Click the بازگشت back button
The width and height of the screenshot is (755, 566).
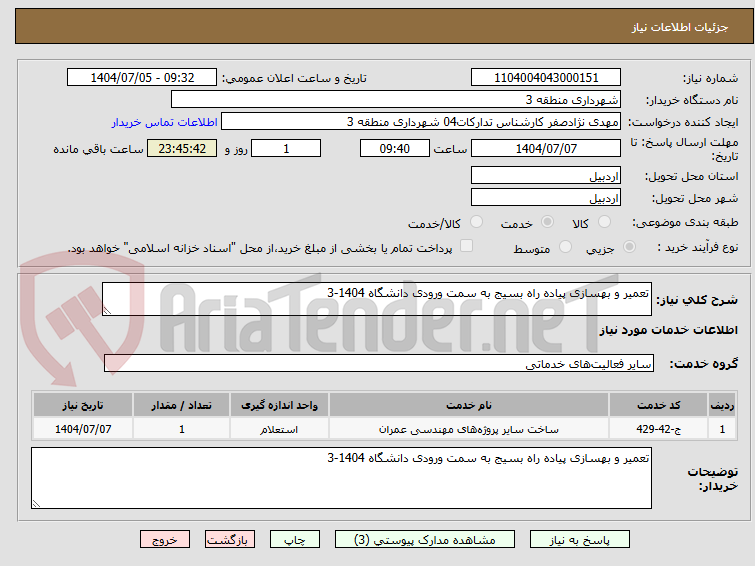point(230,540)
